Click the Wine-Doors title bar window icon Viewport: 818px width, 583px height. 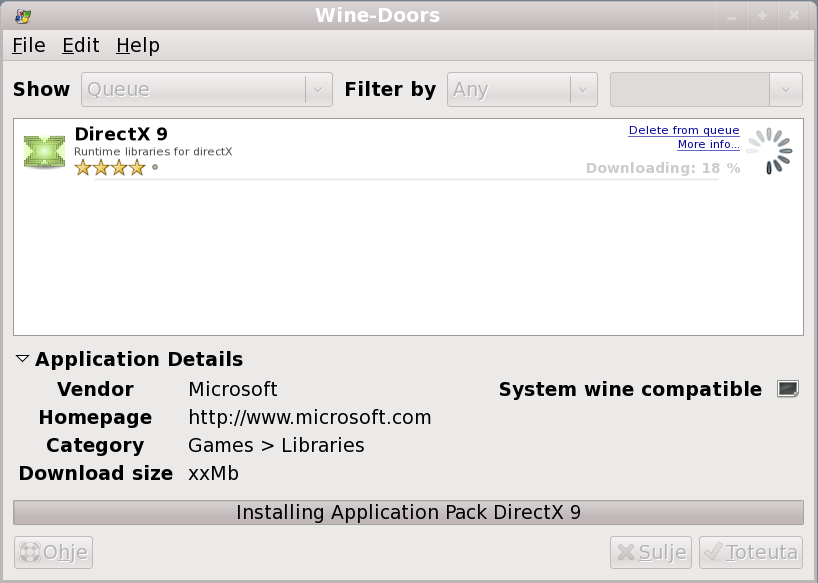tap(22, 15)
